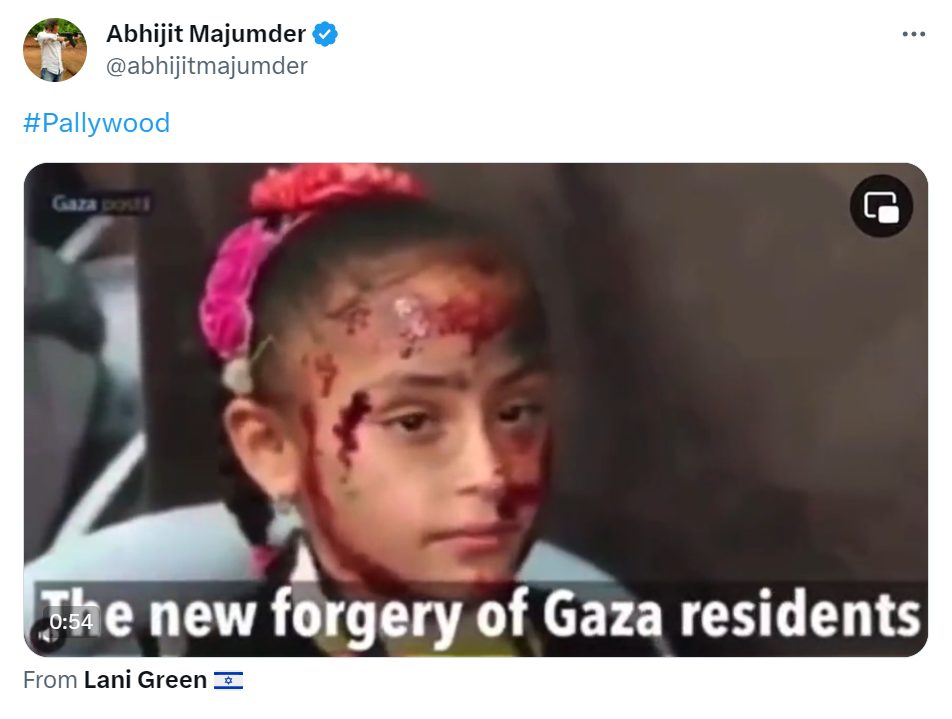952x719 pixels.
Task: Open the Lani Green source link
Action: click(x=145, y=680)
